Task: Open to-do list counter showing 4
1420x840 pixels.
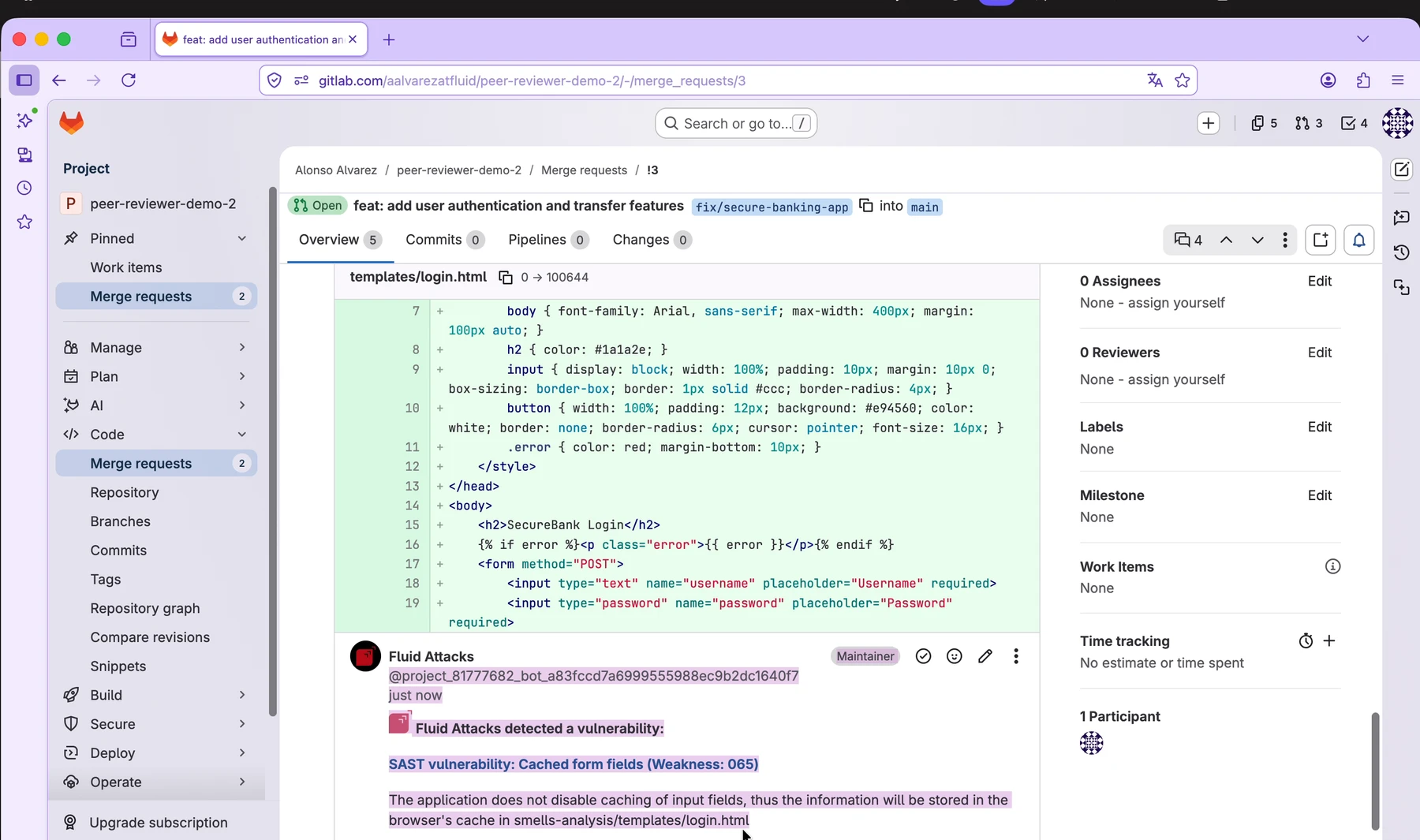Action: tap(1355, 123)
